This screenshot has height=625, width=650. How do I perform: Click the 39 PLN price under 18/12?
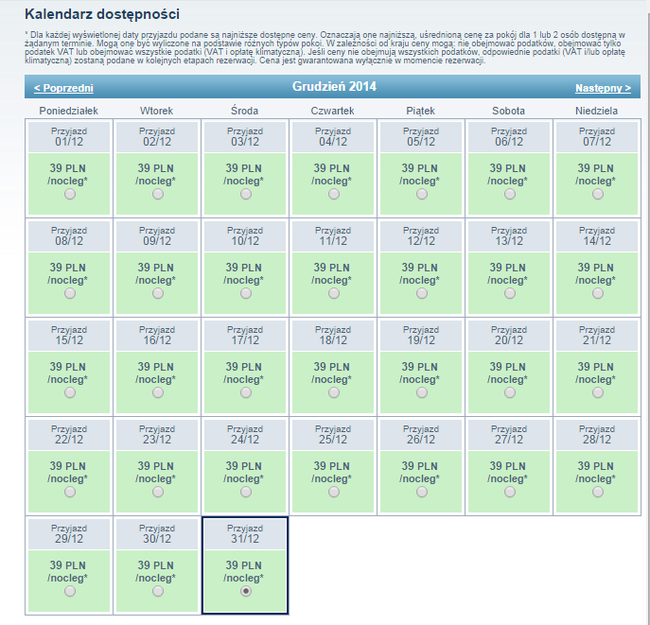point(331,367)
